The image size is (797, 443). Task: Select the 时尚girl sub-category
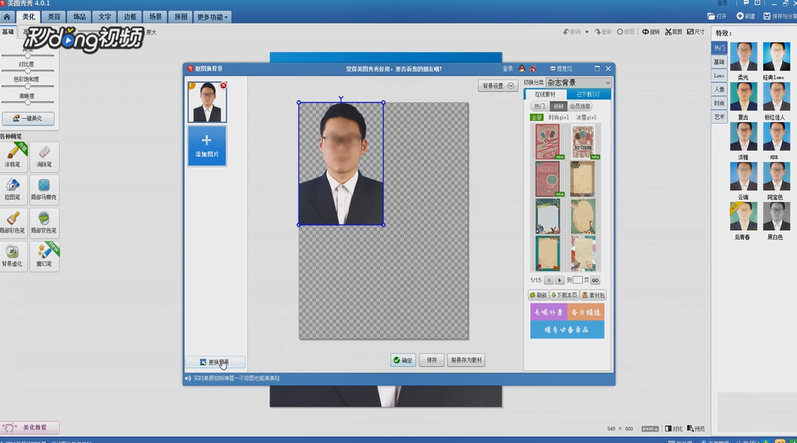[559, 117]
